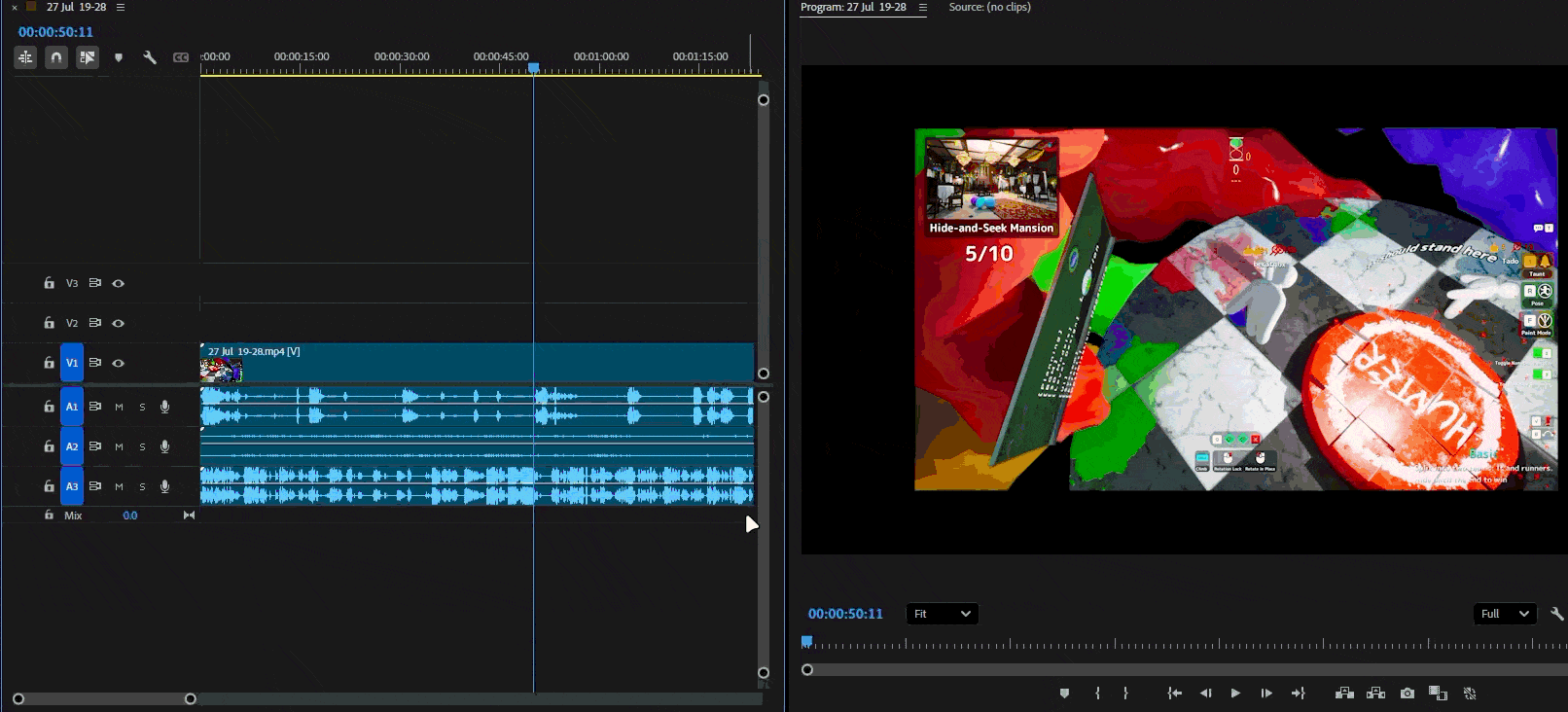Hide track output for V3
Image resolution: width=1568 pixels, height=712 pixels.
119,283
